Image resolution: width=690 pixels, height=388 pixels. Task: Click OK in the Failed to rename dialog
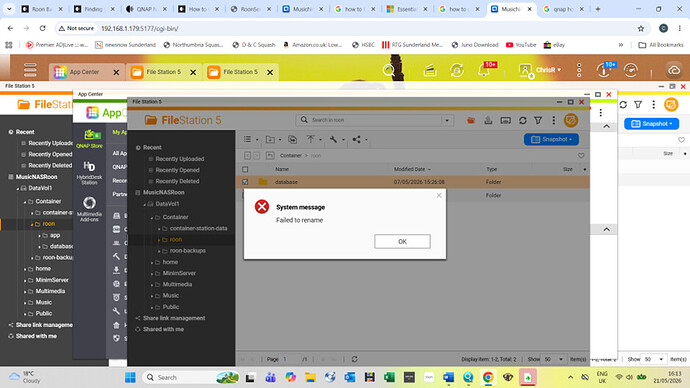coord(402,242)
